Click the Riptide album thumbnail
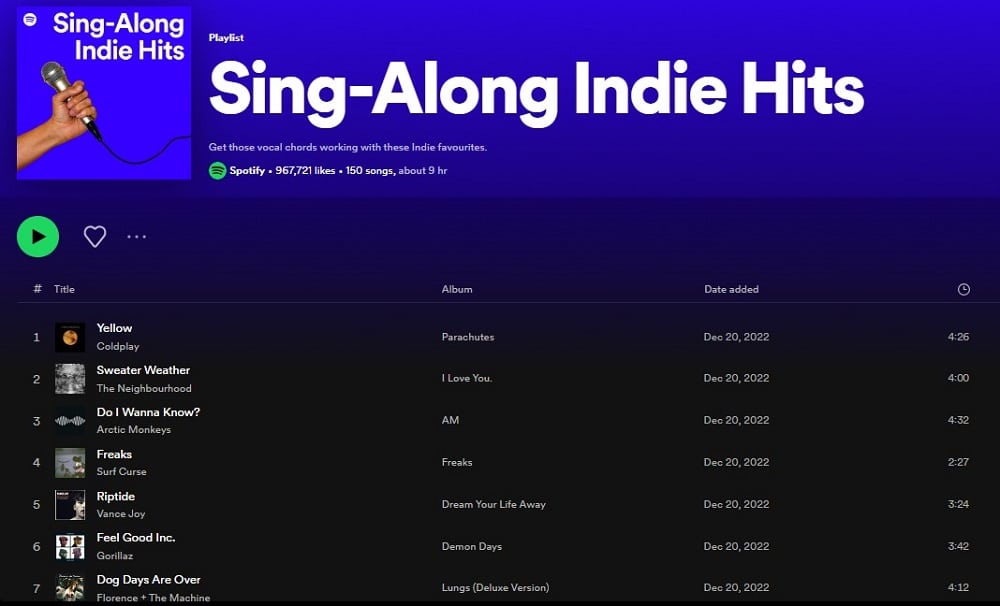 [70, 505]
